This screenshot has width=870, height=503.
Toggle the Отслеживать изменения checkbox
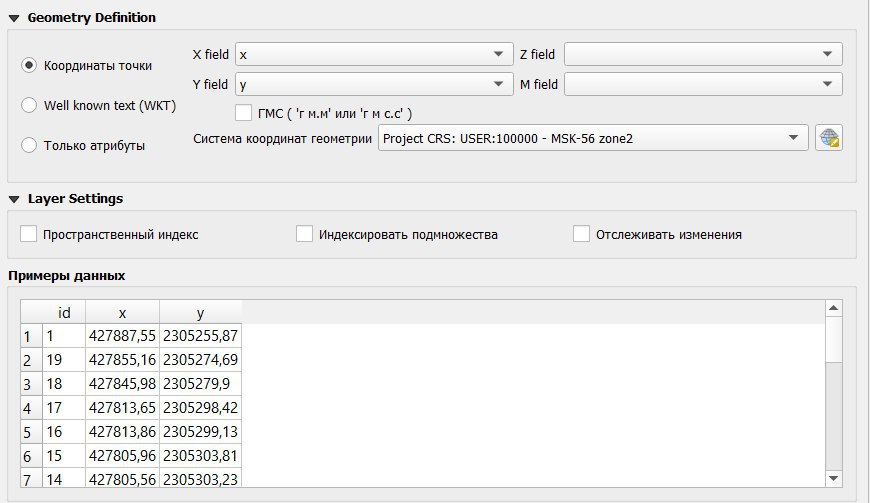coord(581,234)
